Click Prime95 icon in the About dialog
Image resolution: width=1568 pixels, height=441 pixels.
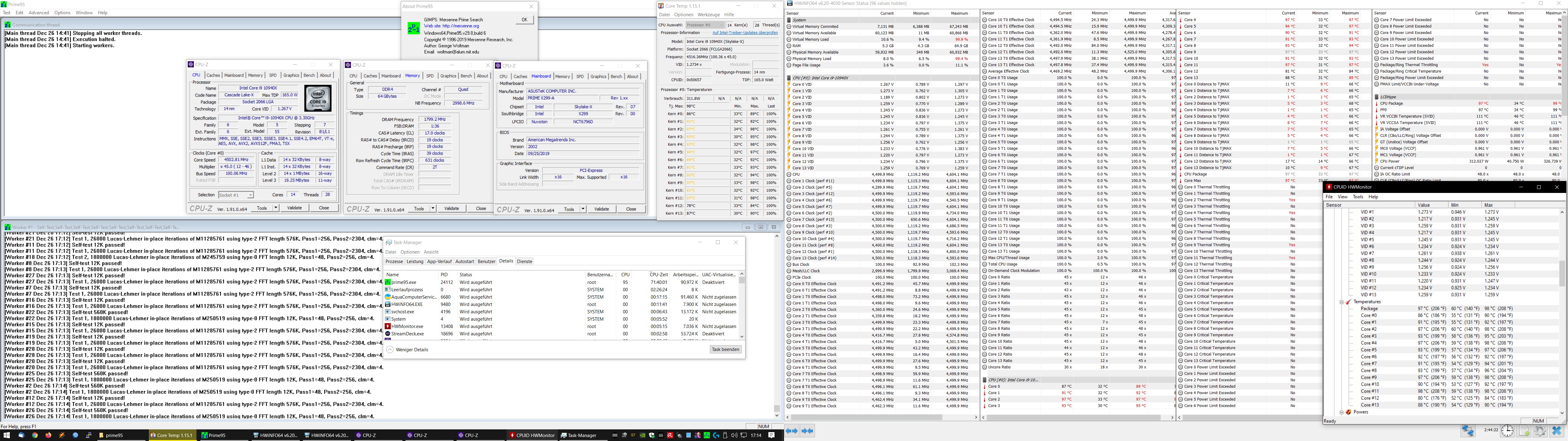click(414, 28)
